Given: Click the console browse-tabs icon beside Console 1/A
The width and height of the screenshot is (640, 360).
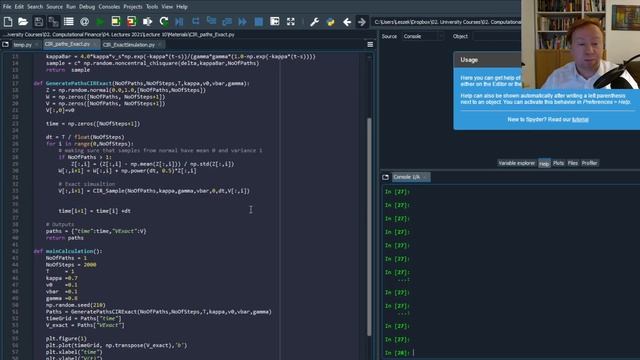Looking at the screenshot, I should 385,177.
